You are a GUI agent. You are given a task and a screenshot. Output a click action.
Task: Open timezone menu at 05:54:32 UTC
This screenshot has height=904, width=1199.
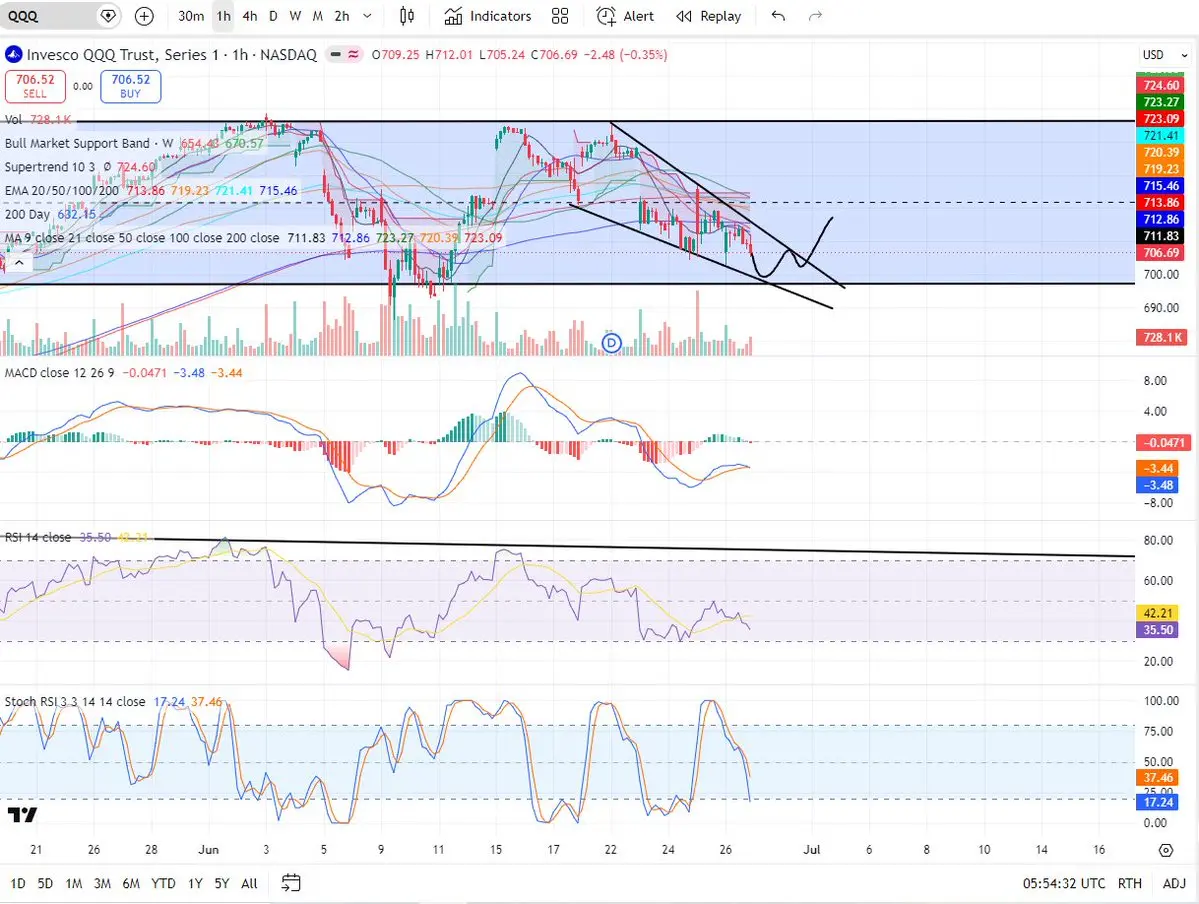click(1064, 883)
